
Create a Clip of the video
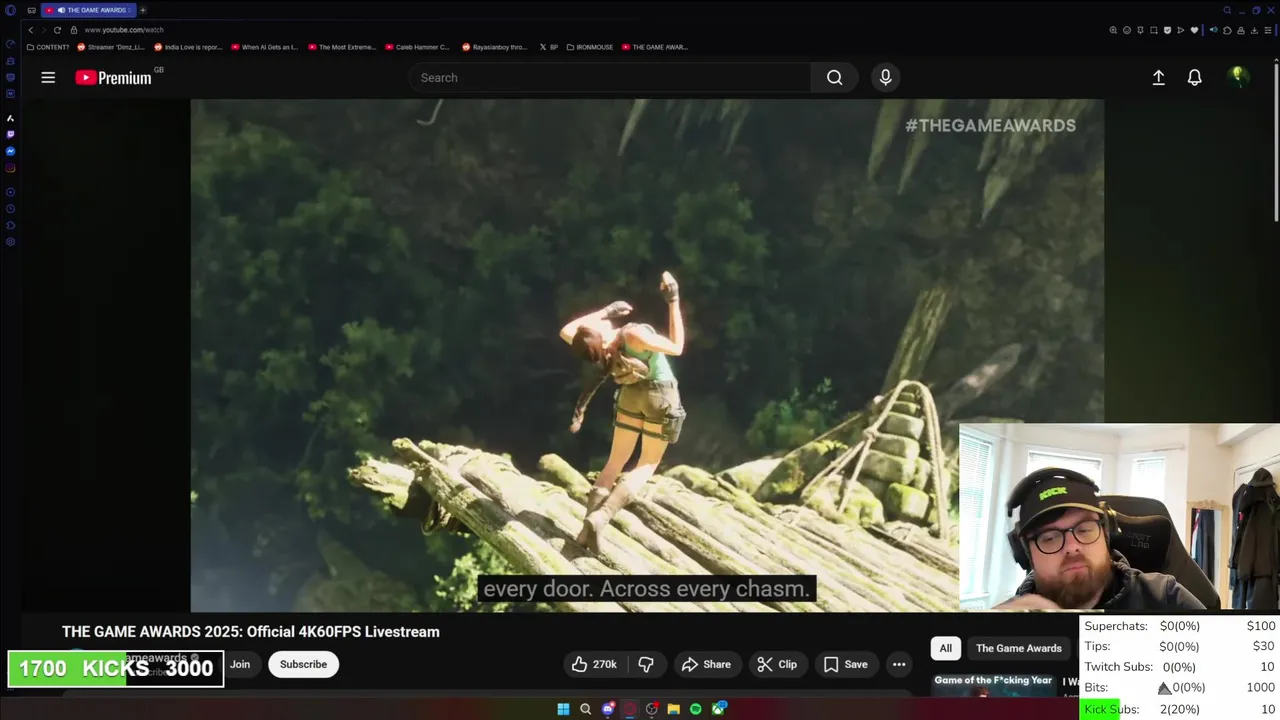(x=777, y=664)
